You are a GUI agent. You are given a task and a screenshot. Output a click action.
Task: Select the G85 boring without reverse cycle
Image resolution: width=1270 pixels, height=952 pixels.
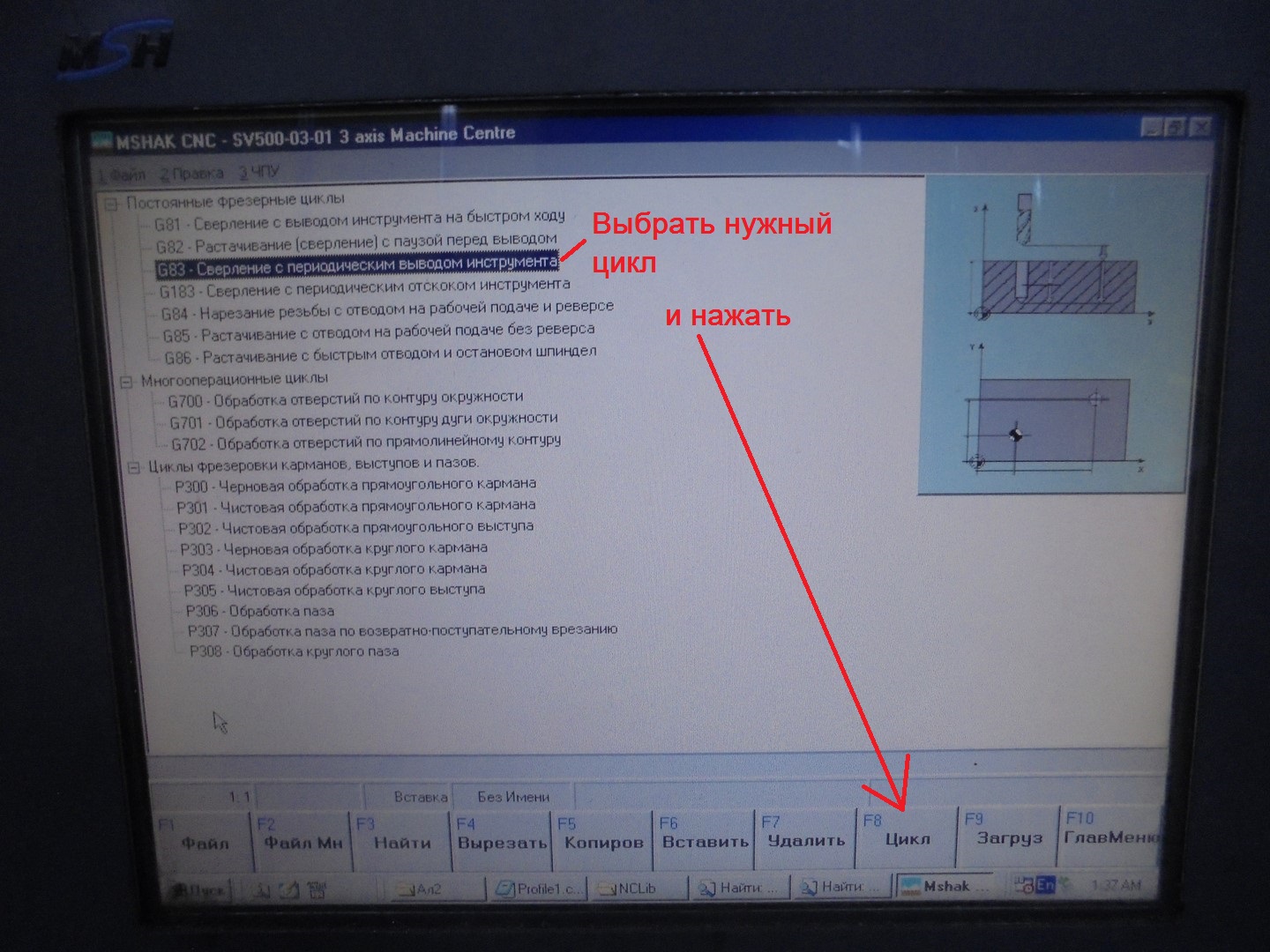point(378,332)
